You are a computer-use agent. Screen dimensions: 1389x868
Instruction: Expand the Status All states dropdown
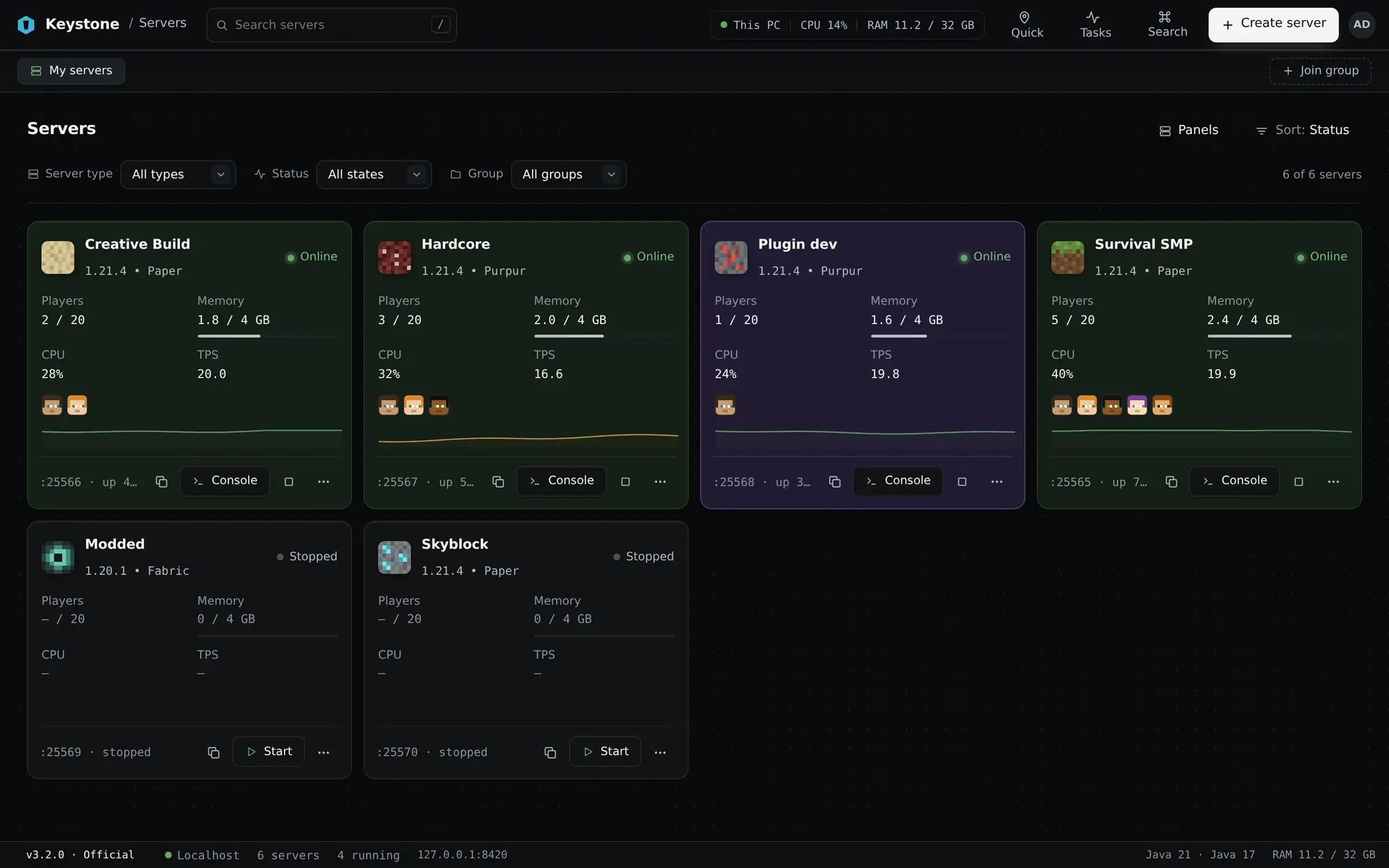tap(374, 174)
